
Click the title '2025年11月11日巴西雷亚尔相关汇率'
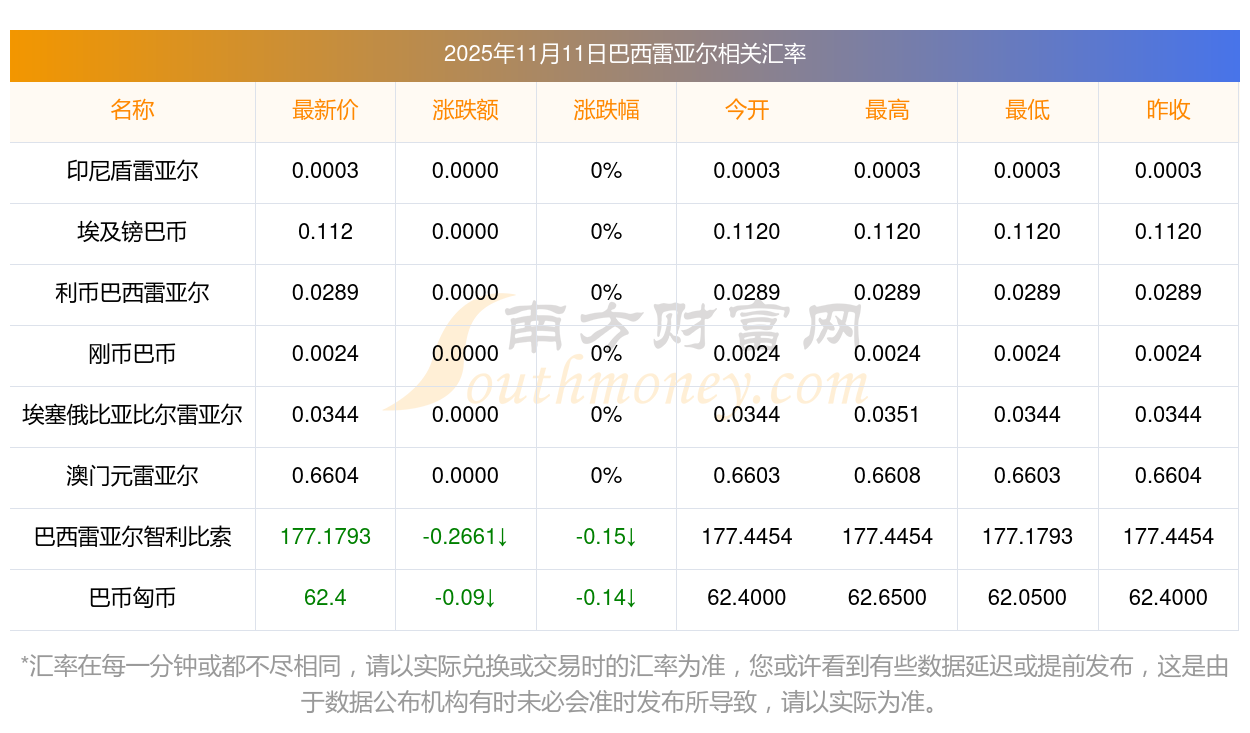point(625,54)
